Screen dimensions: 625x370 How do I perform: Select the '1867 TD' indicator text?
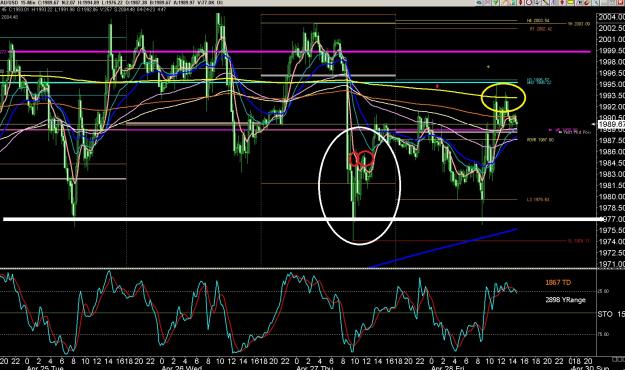pyautogui.click(x=558, y=282)
